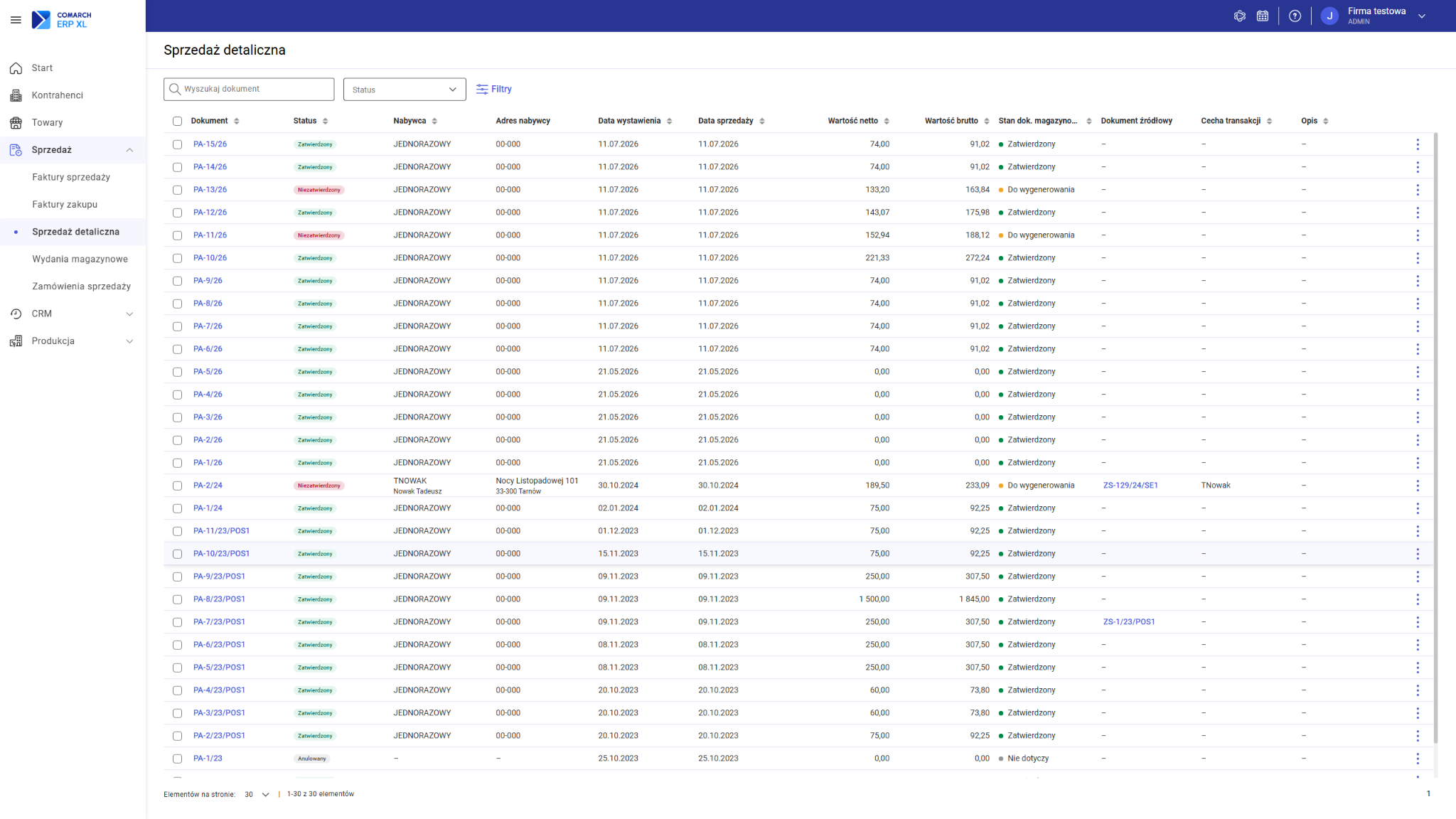
Task: Open the three-dot menu for PA-15/26
Action: (1418, 144)
